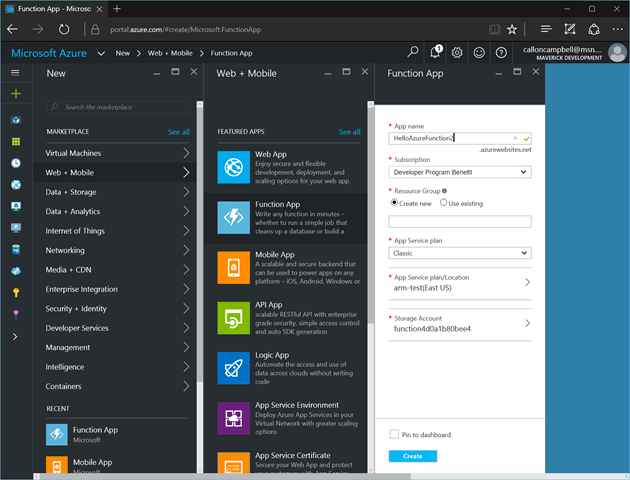
Task: Expand the Storage Account chevron
Action: 528,323
